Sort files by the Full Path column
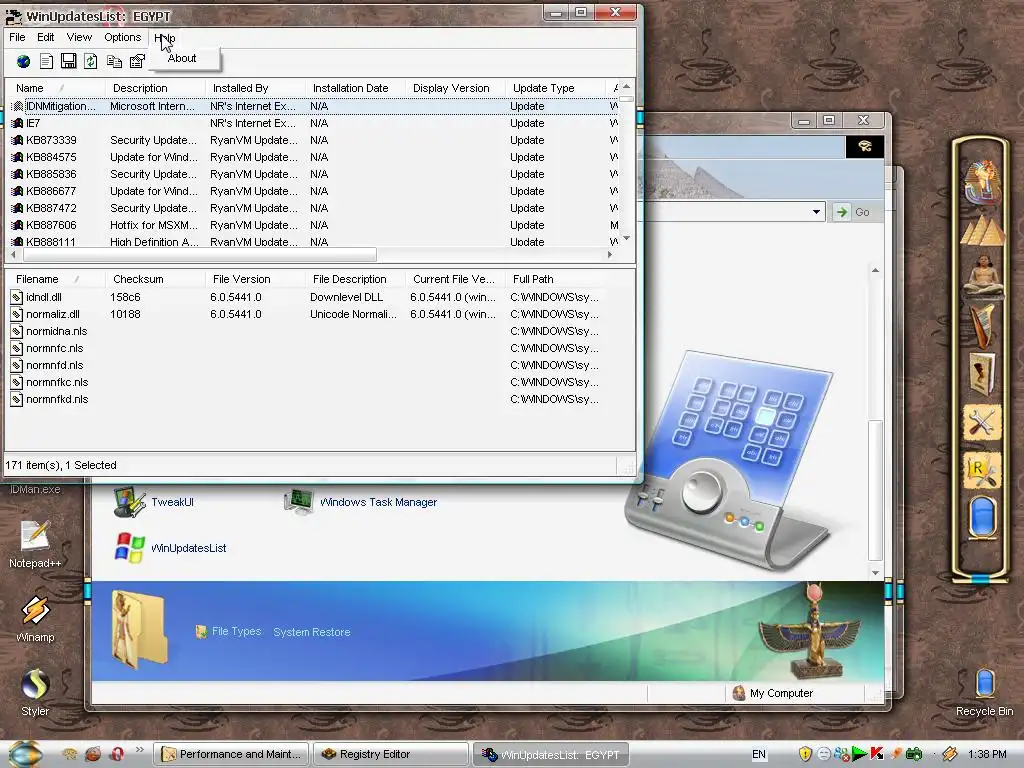The image size is (1024, 768). click(x=555, y=279)
